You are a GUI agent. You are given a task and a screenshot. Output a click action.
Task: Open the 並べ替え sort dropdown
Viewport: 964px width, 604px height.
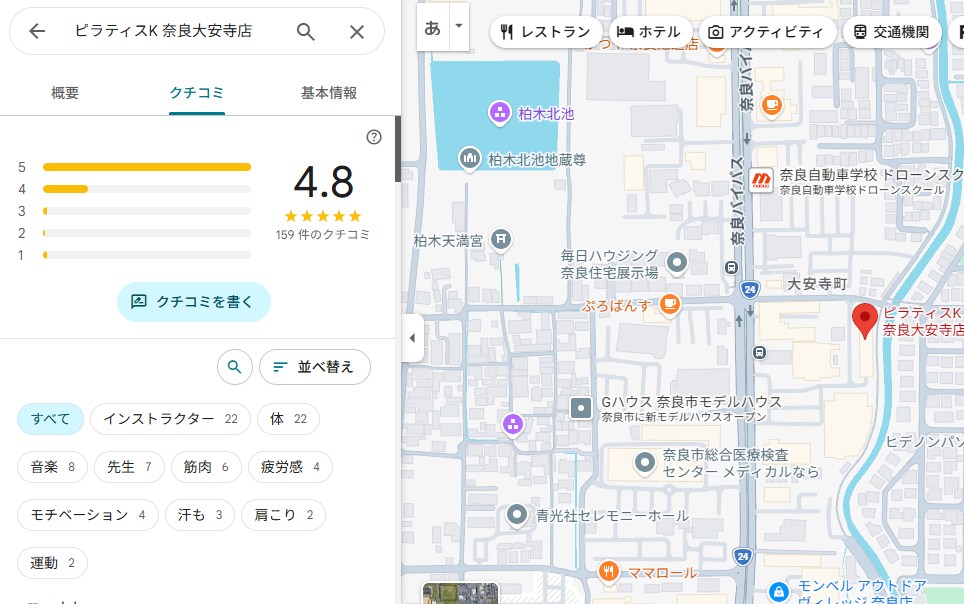(x=314, y=367)
